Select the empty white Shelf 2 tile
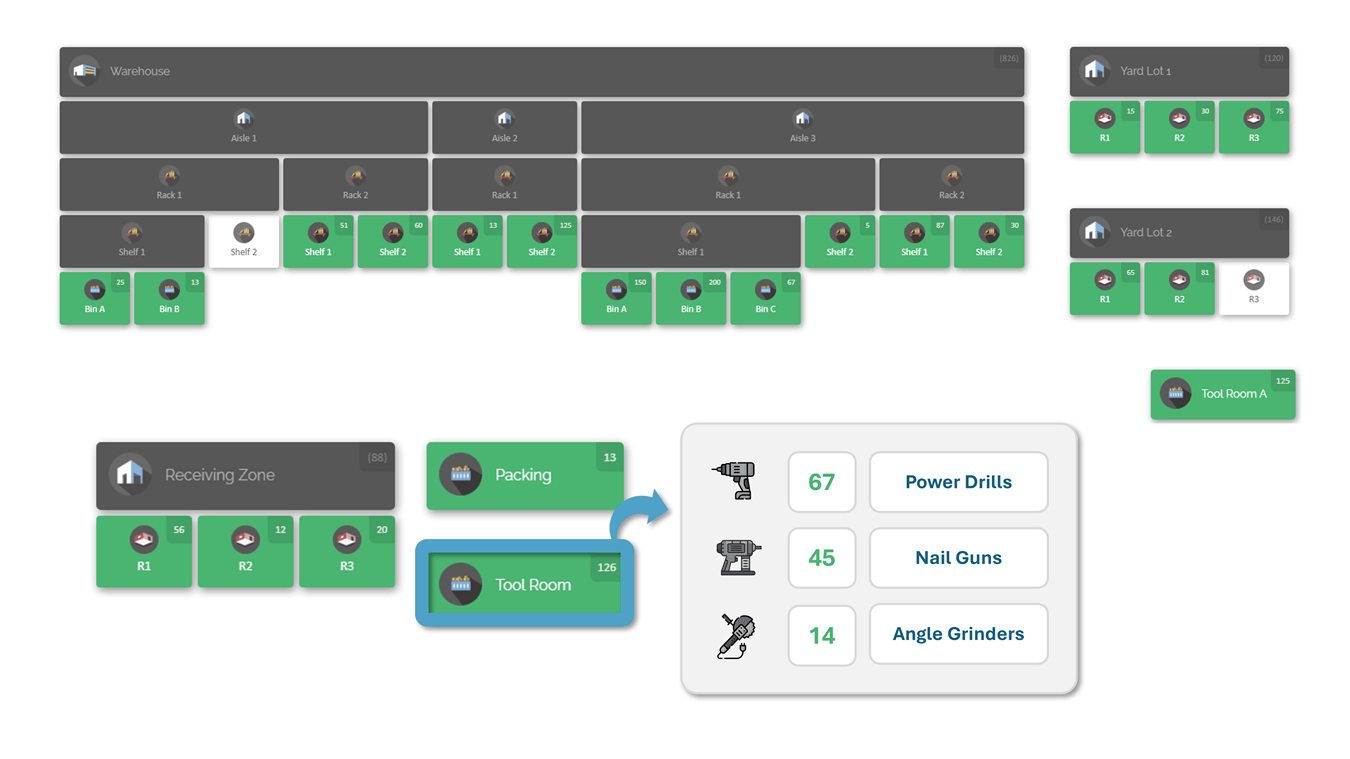Image resolution: width=1350 pixels, height=759 pixels. (243, 241)
